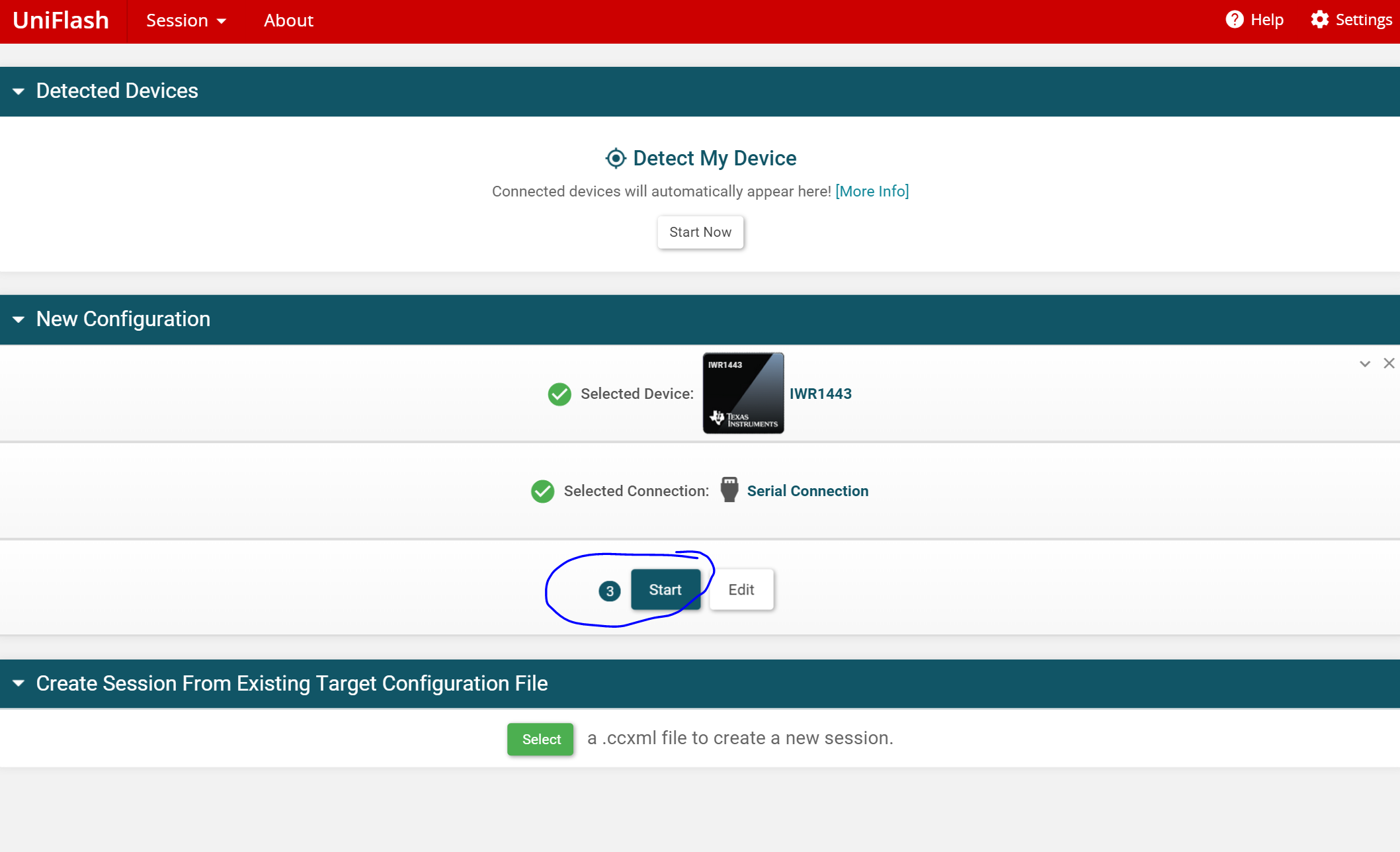Collapse the Detected Devices section
This screenshot has height=852, width=1400.
pos(19,91)
